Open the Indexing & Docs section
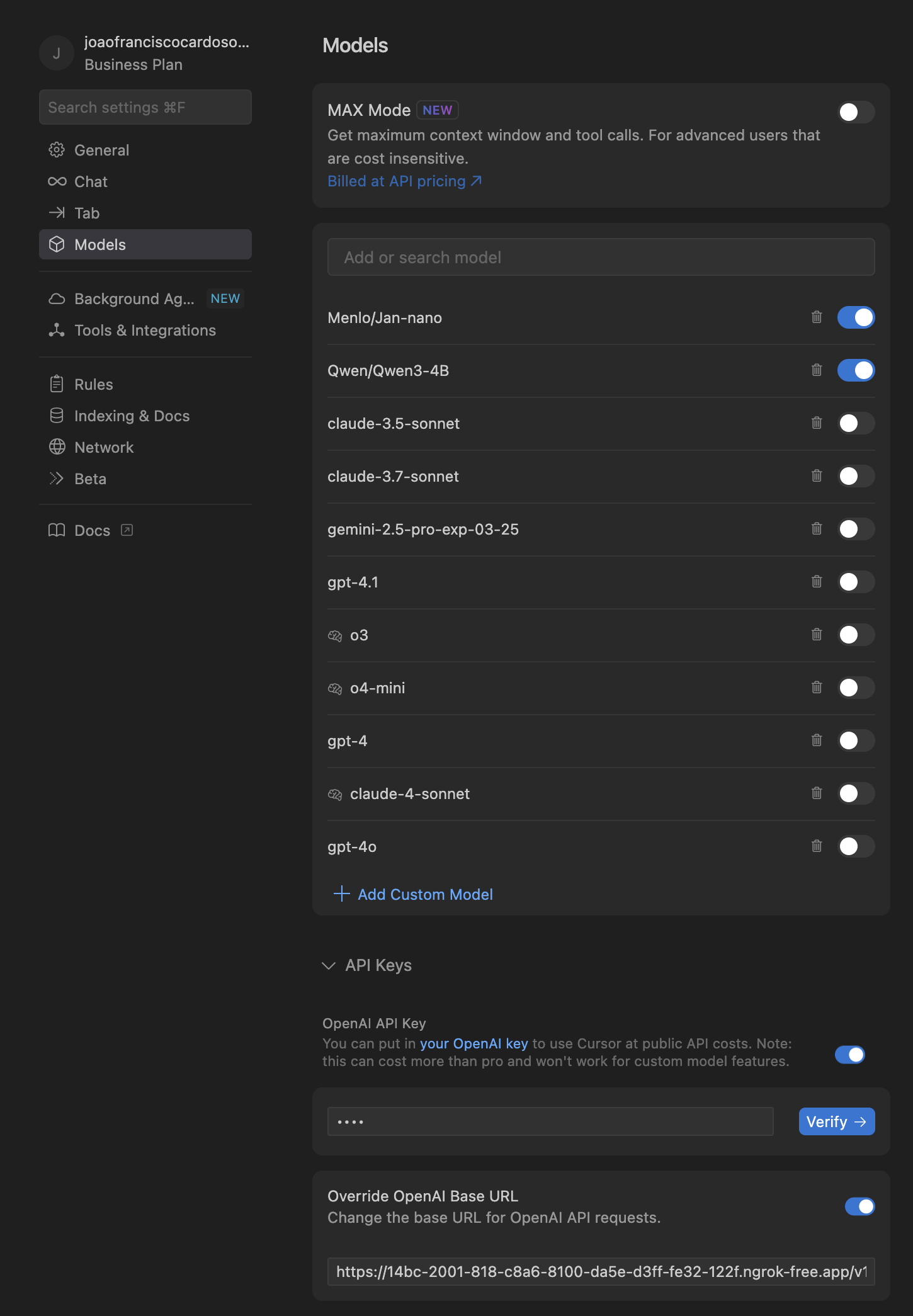Screen dimensions: 913x1316 pos(132,416)
